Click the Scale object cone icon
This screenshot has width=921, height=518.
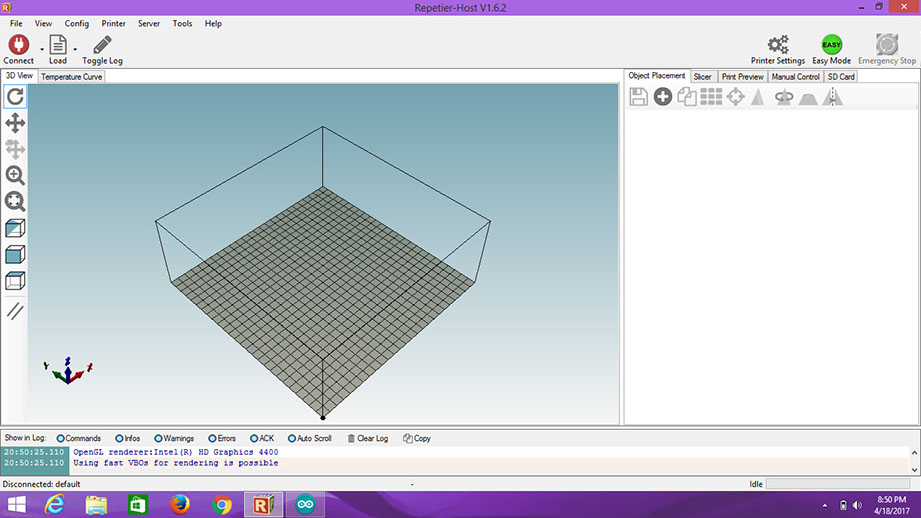pyautogui.click(x=758, y=97)
